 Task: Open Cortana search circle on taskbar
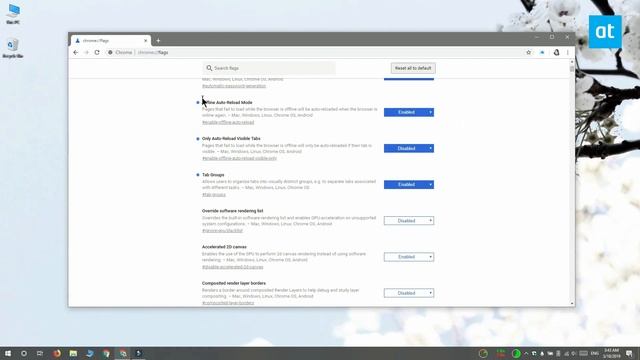pos(24,353)
